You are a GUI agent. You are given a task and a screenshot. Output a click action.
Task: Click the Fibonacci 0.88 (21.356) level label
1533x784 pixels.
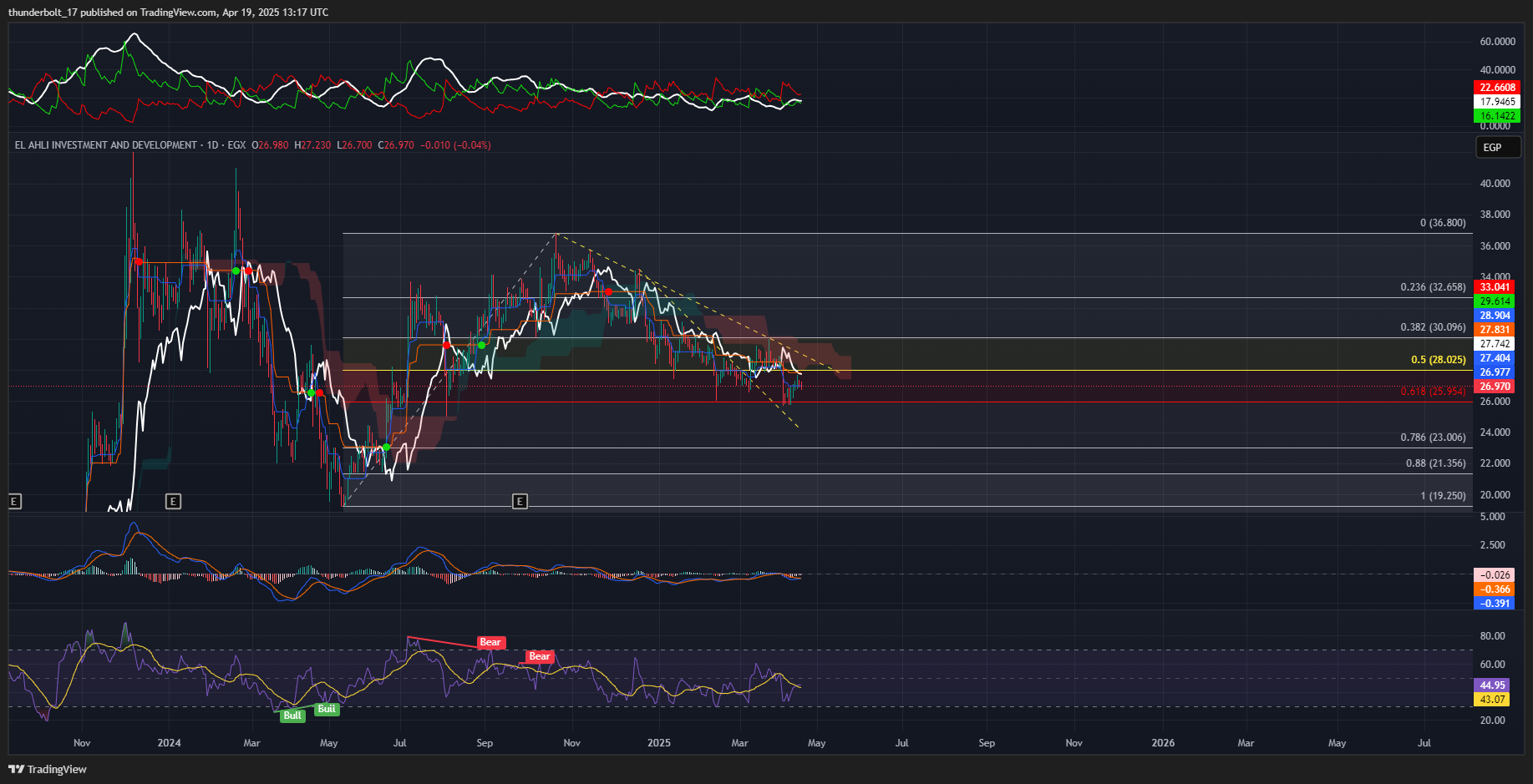[x=1435, y=463]
